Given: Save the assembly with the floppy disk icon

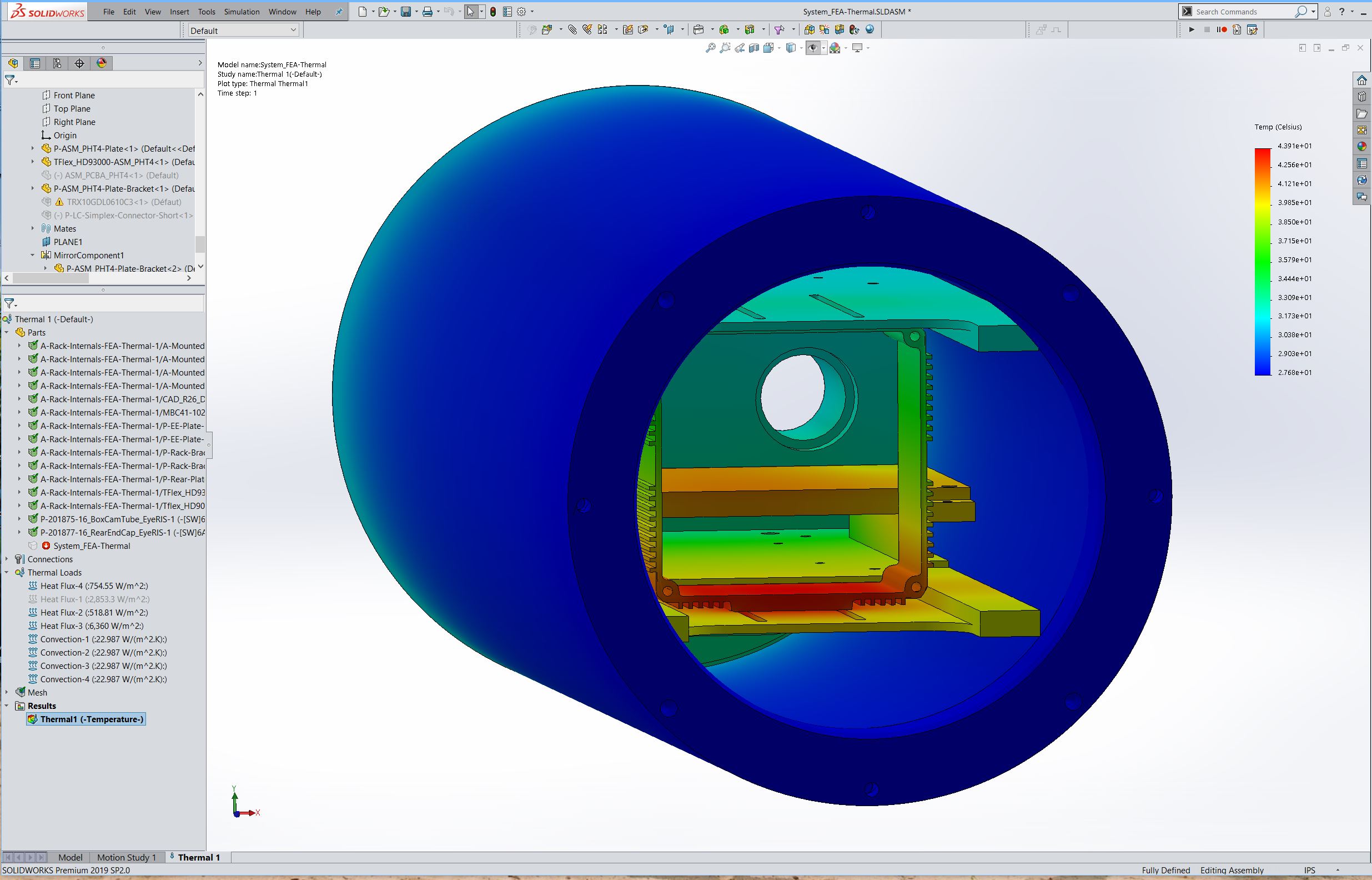Looking at the screenshot, I should point(406,12).
